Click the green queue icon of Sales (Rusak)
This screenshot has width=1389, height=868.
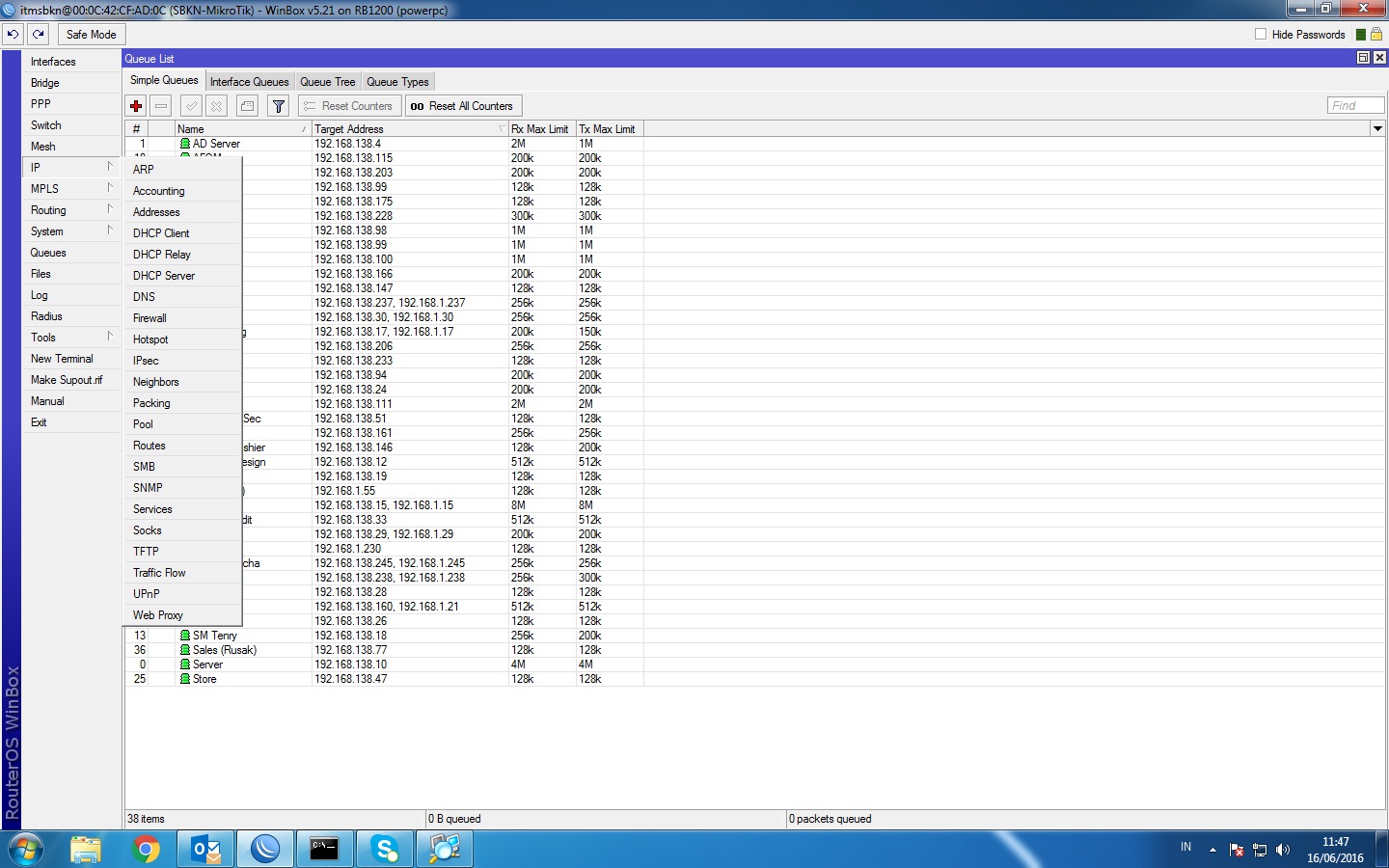click(185, 650)
